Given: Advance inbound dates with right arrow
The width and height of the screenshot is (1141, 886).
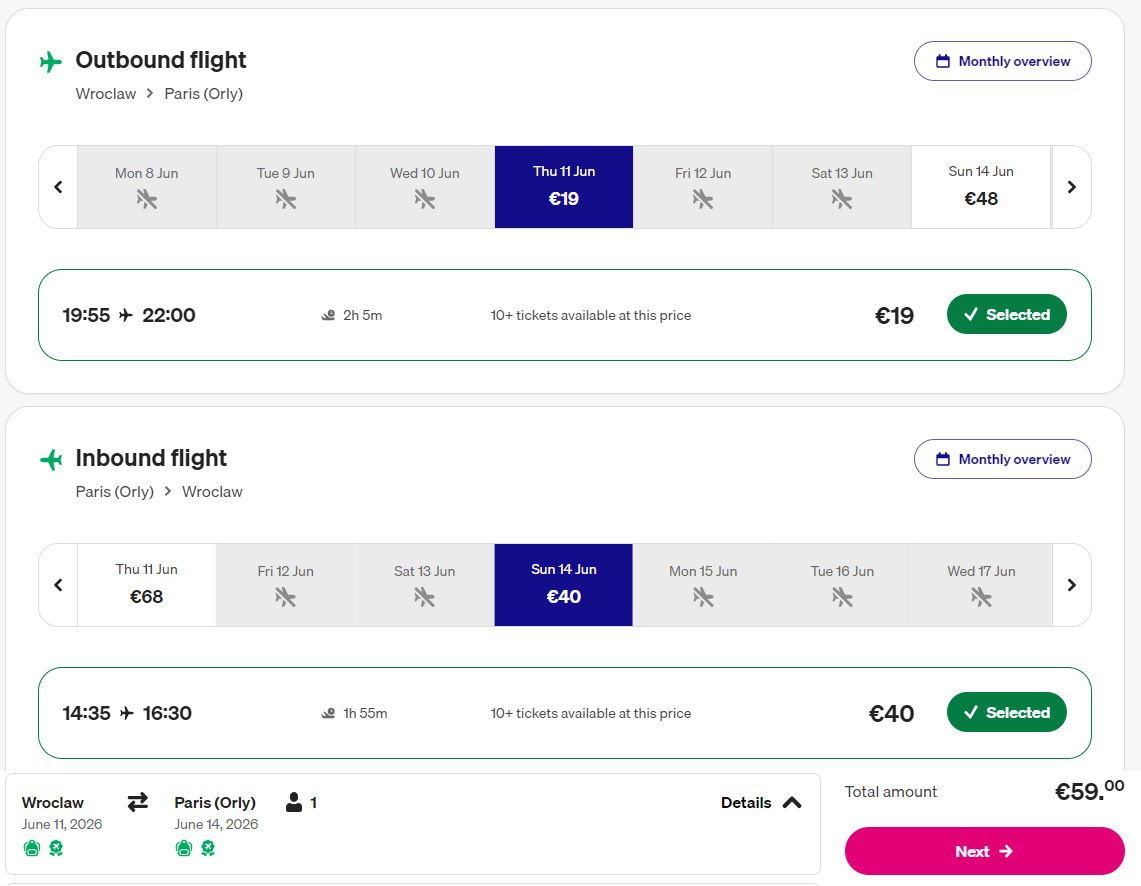Looking at the screenshot, I should [1071, 585].
